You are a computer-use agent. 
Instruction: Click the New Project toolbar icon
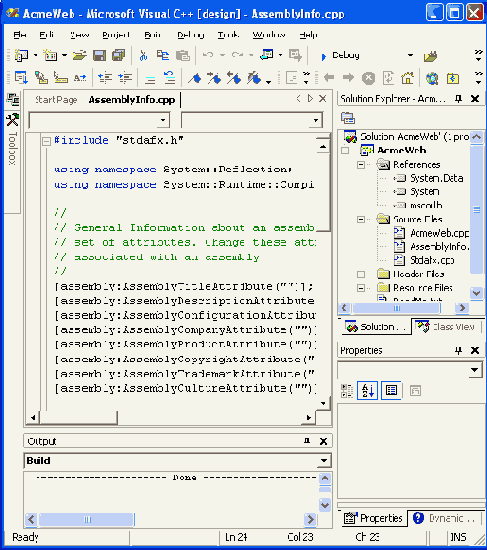pos(21,55)
